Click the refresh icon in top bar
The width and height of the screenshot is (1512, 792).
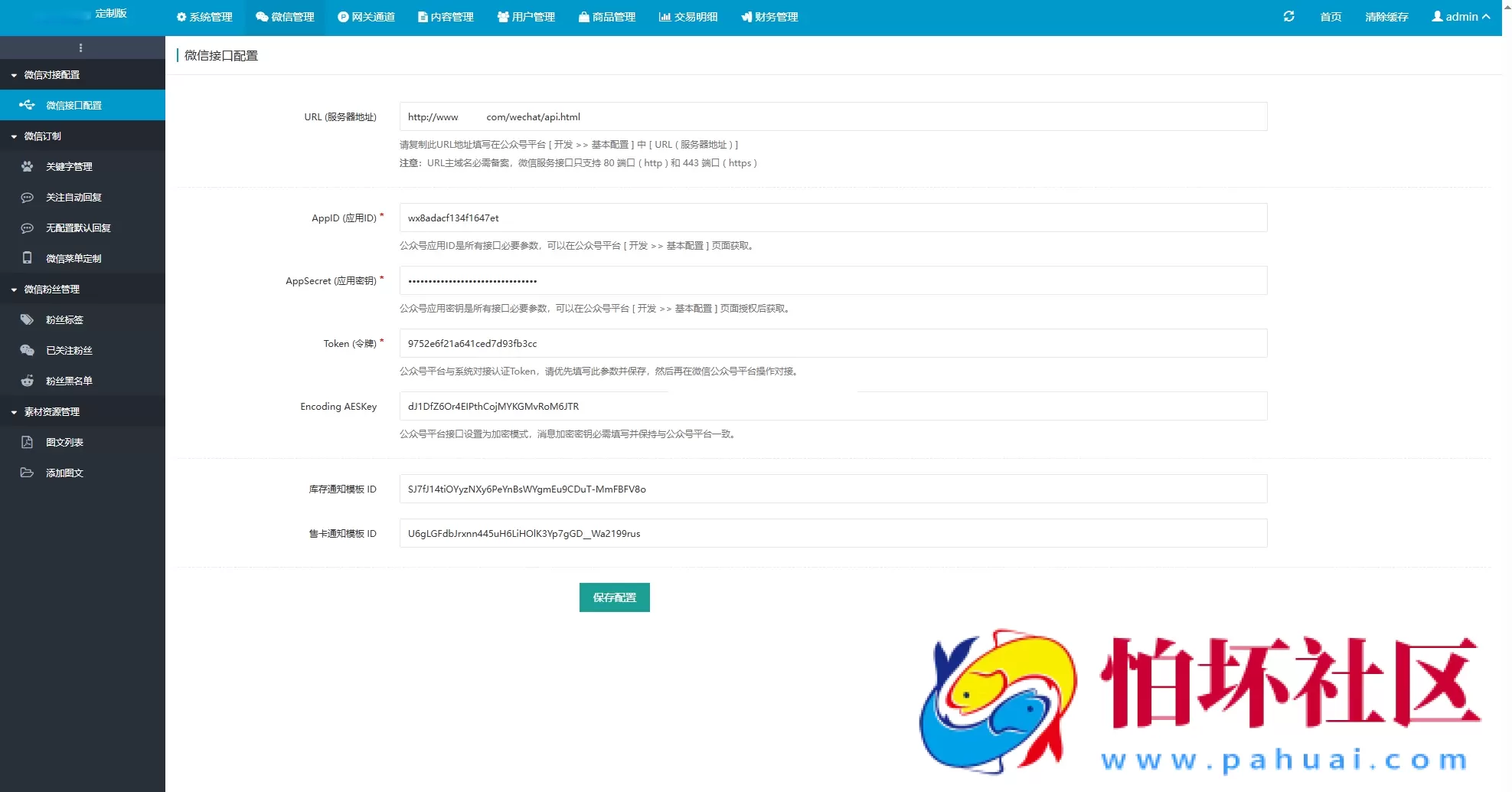[x=1289, y=16]
